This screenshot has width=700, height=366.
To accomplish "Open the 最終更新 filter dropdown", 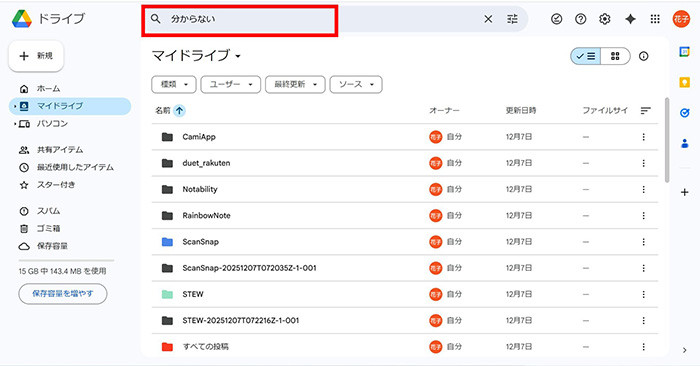I will [x=295, y=84].
